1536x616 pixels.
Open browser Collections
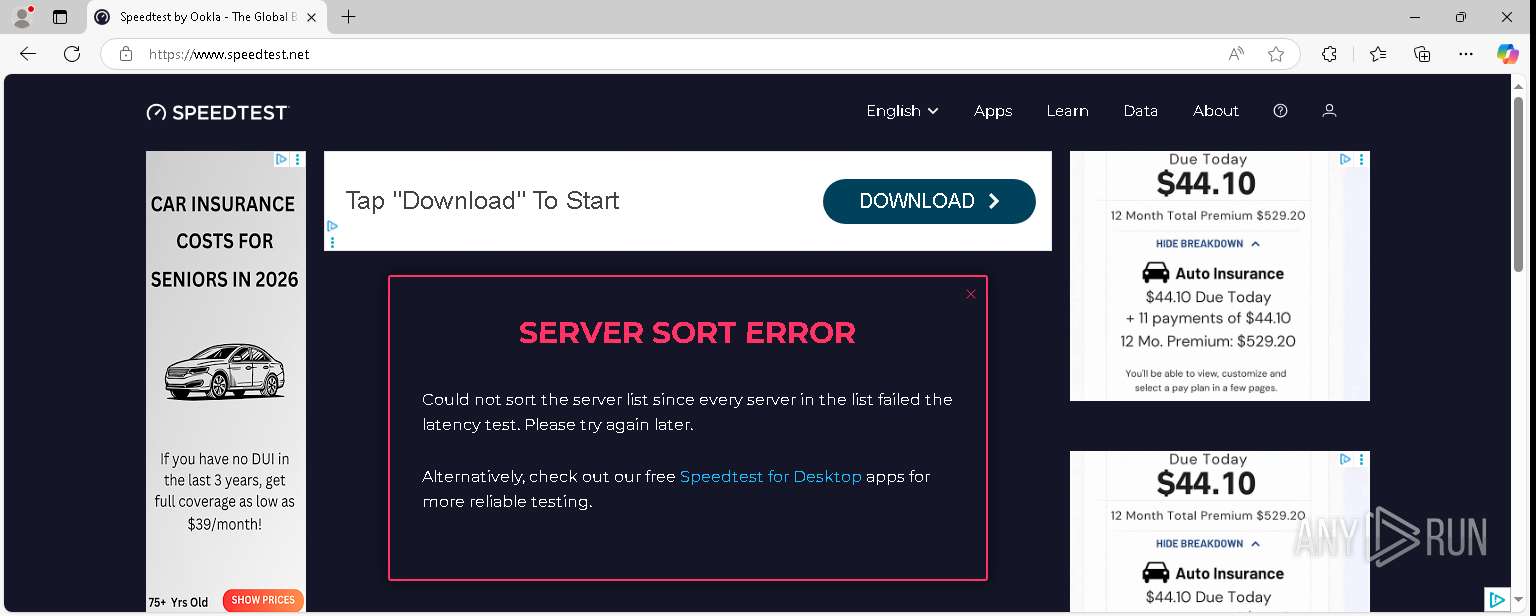[1422, 54]
